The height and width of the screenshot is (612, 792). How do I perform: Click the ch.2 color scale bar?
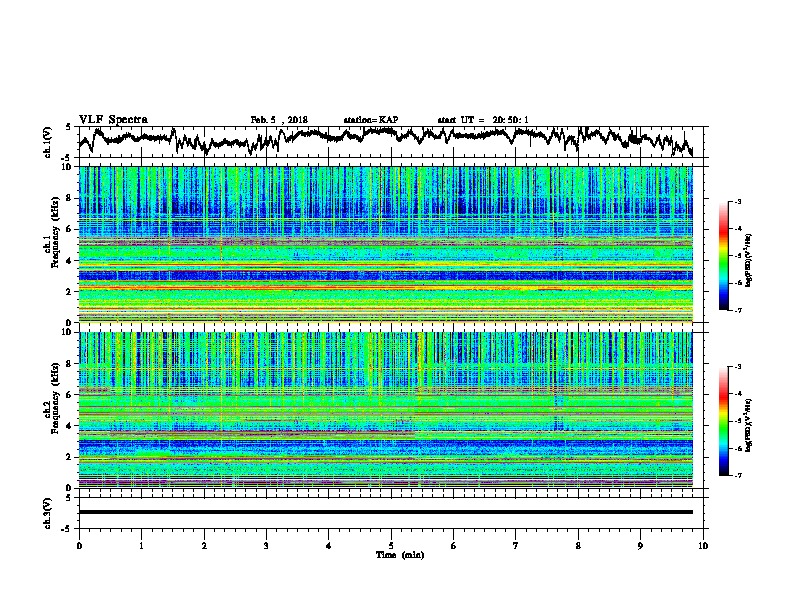(723, 421)
